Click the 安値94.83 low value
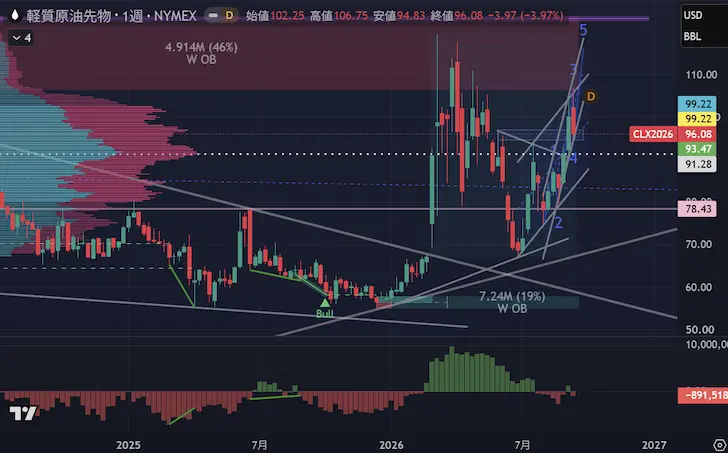 point(399,16)
